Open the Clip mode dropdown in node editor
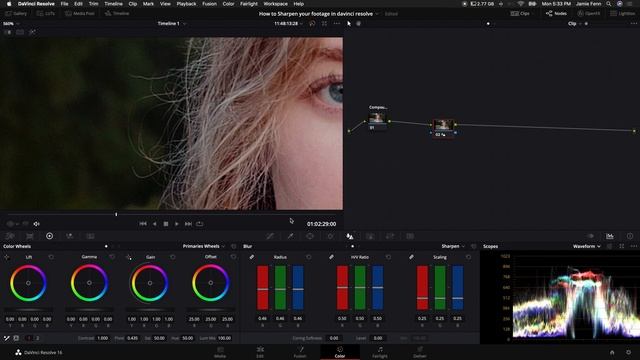 point(574,24)
